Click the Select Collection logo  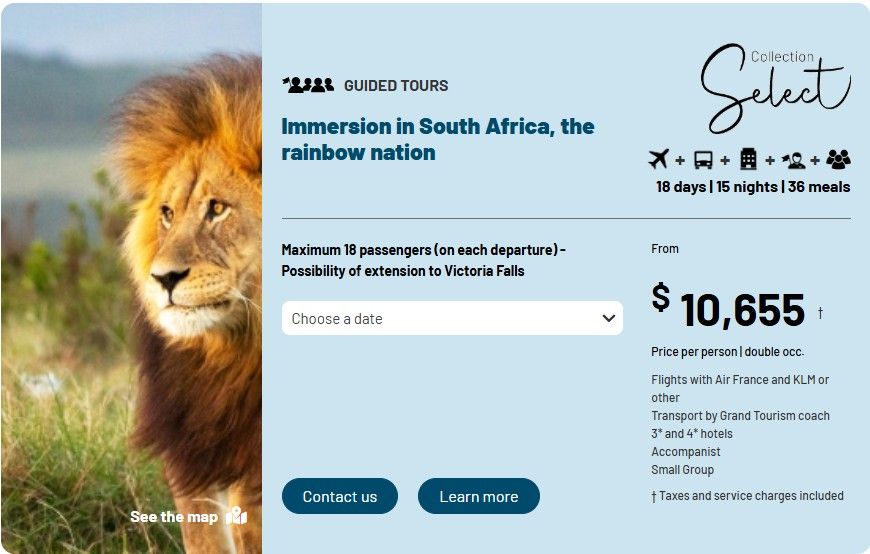(774, 87)
